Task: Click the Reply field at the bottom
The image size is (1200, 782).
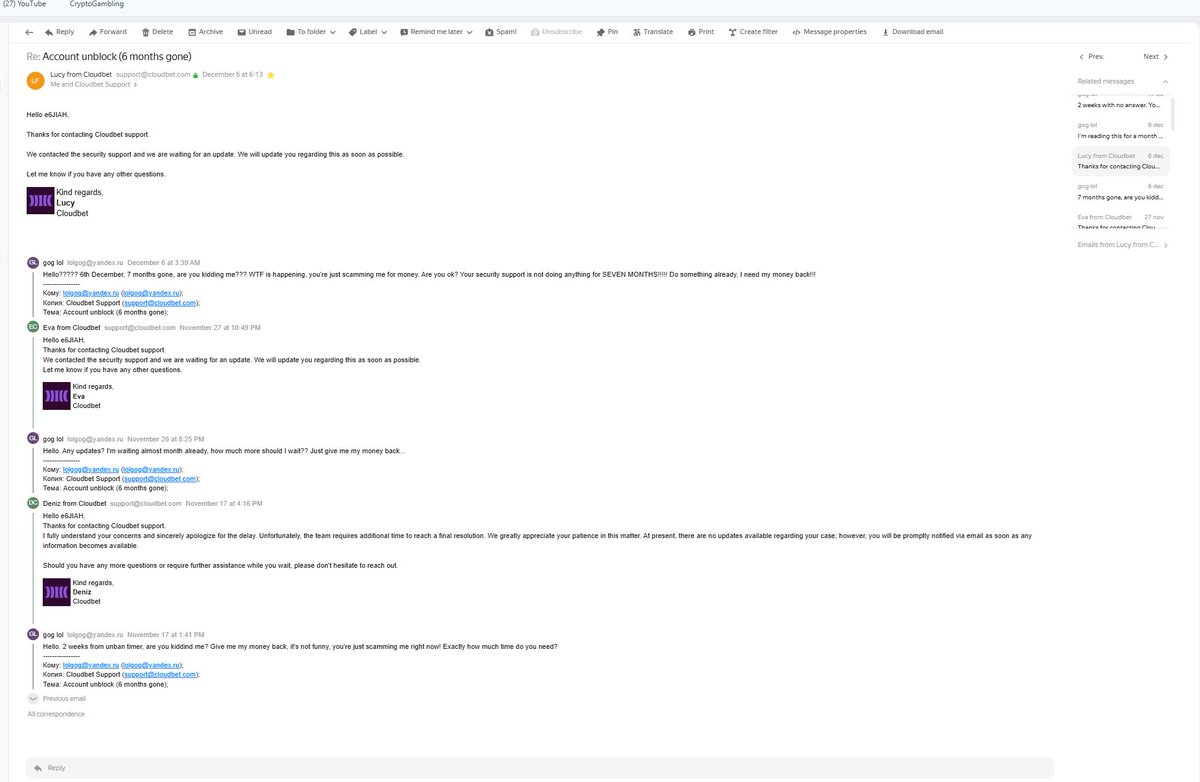Action: click(540, 768)
